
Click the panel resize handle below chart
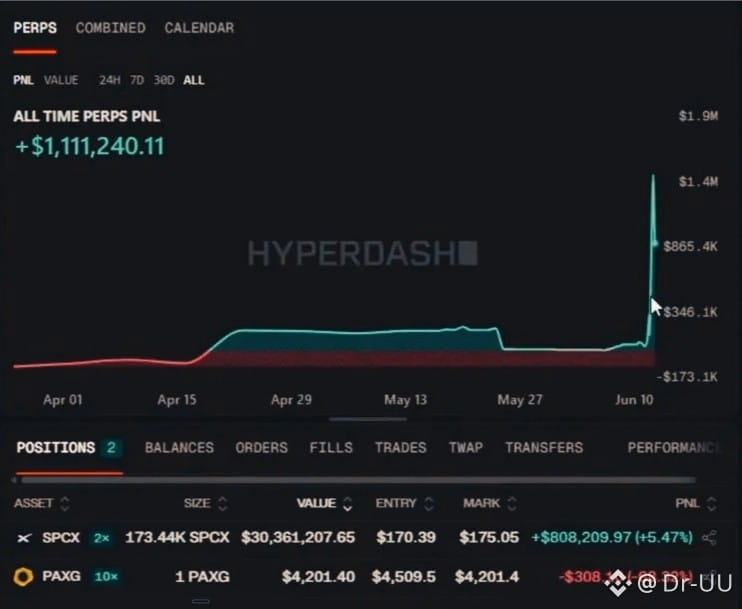[x=368, y=419]
